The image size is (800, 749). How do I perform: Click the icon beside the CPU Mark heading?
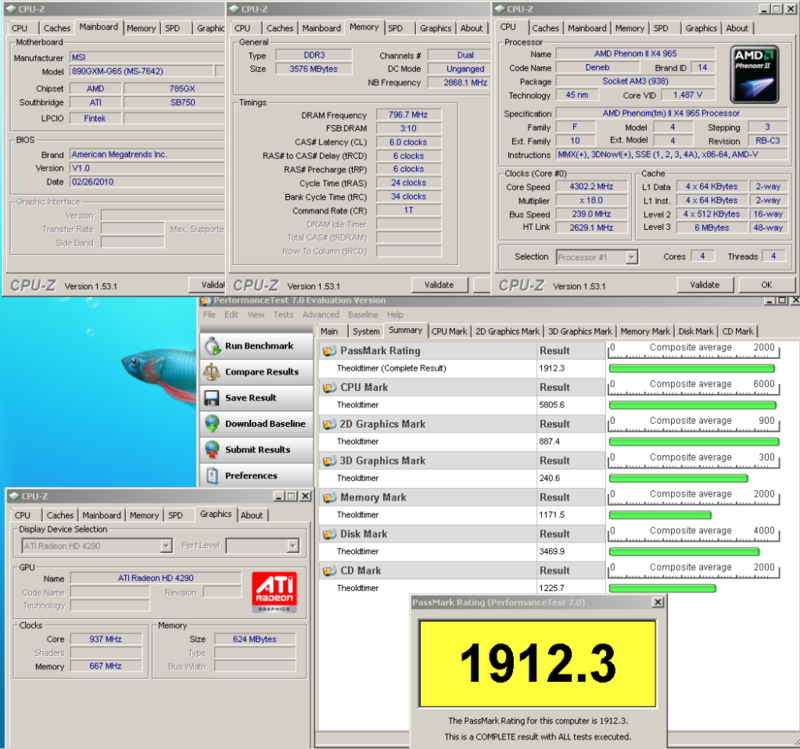[329, 388]
